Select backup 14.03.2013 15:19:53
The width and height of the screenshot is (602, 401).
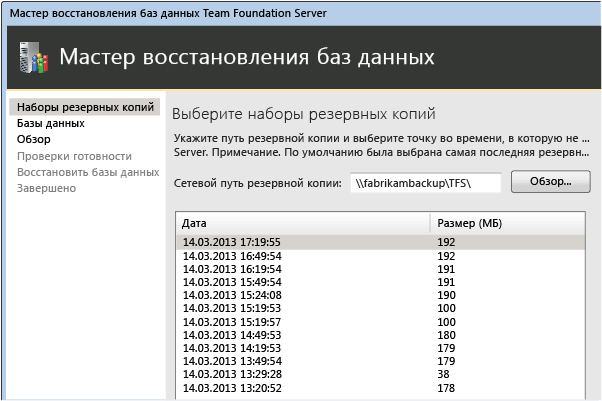380,308
